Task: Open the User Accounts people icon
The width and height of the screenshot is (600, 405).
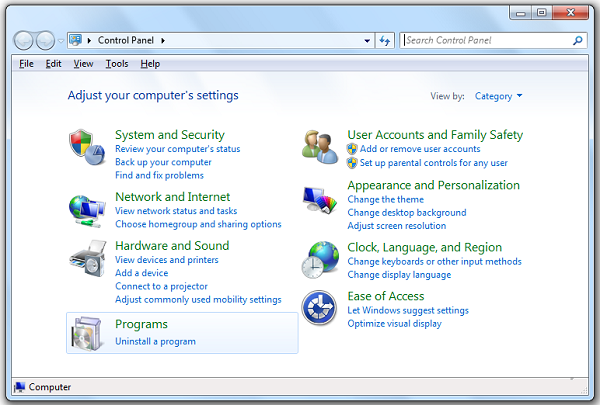Action: tap(320, 147)
